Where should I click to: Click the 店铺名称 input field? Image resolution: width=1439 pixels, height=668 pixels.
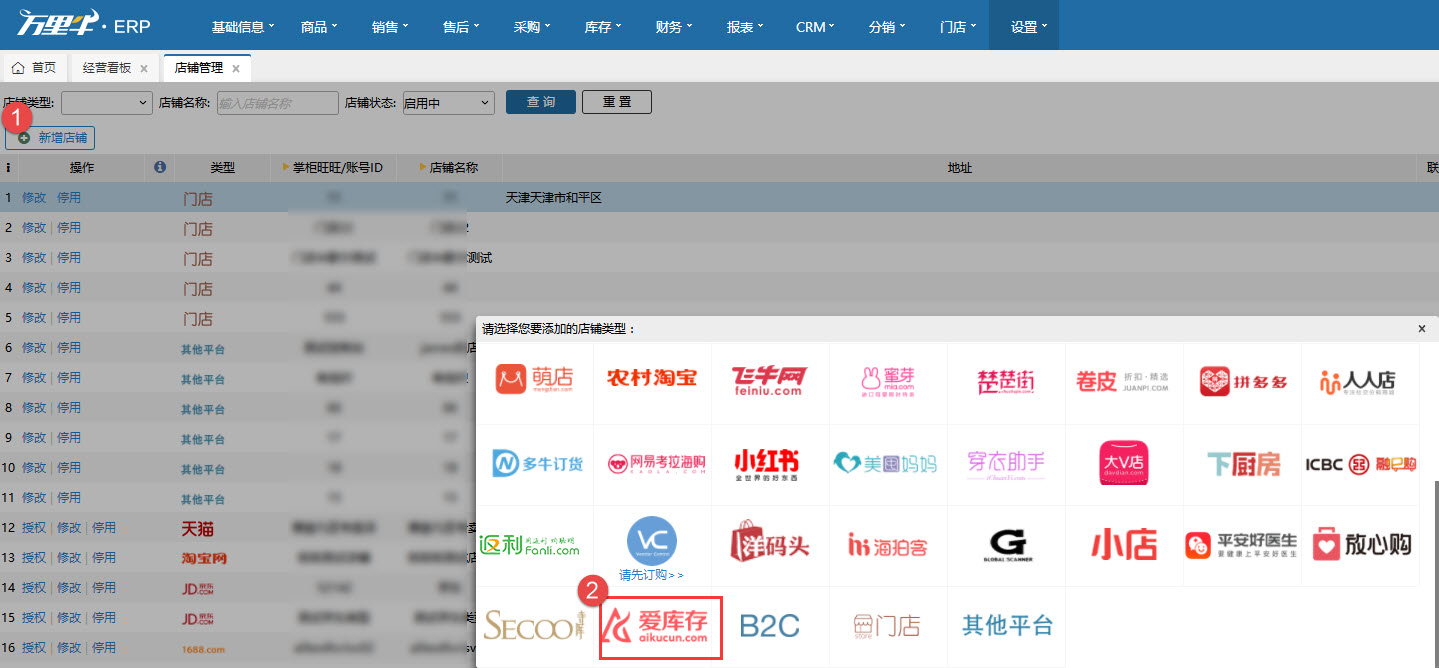click(278, 101)
